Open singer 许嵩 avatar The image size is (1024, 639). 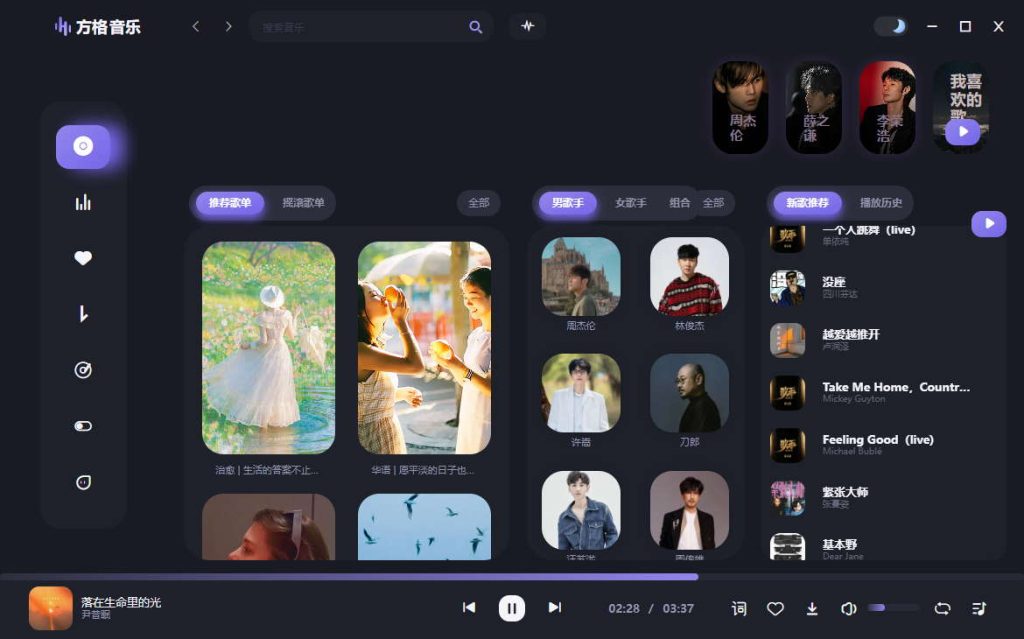(581, 393)
